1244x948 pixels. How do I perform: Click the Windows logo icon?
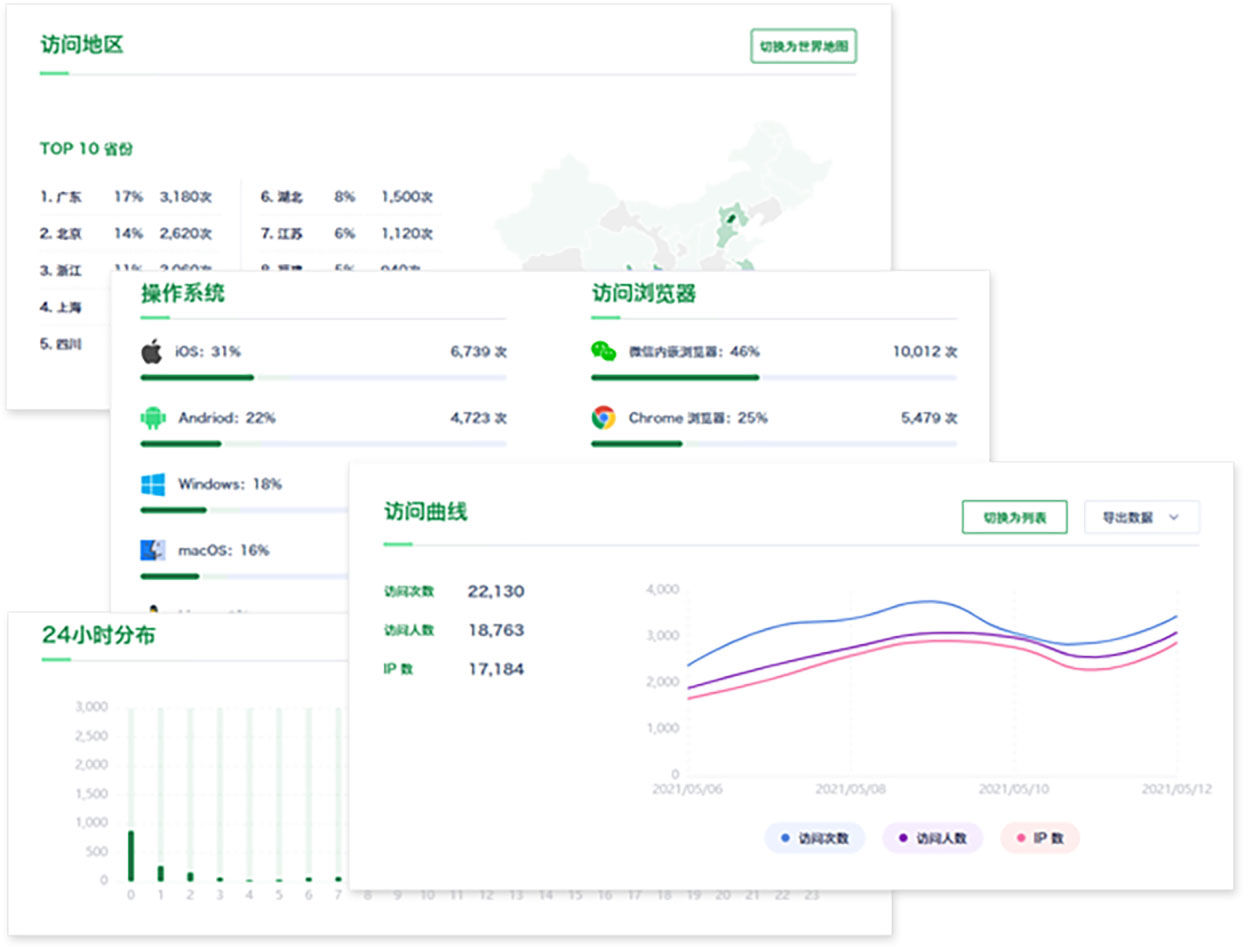(152, 485)
